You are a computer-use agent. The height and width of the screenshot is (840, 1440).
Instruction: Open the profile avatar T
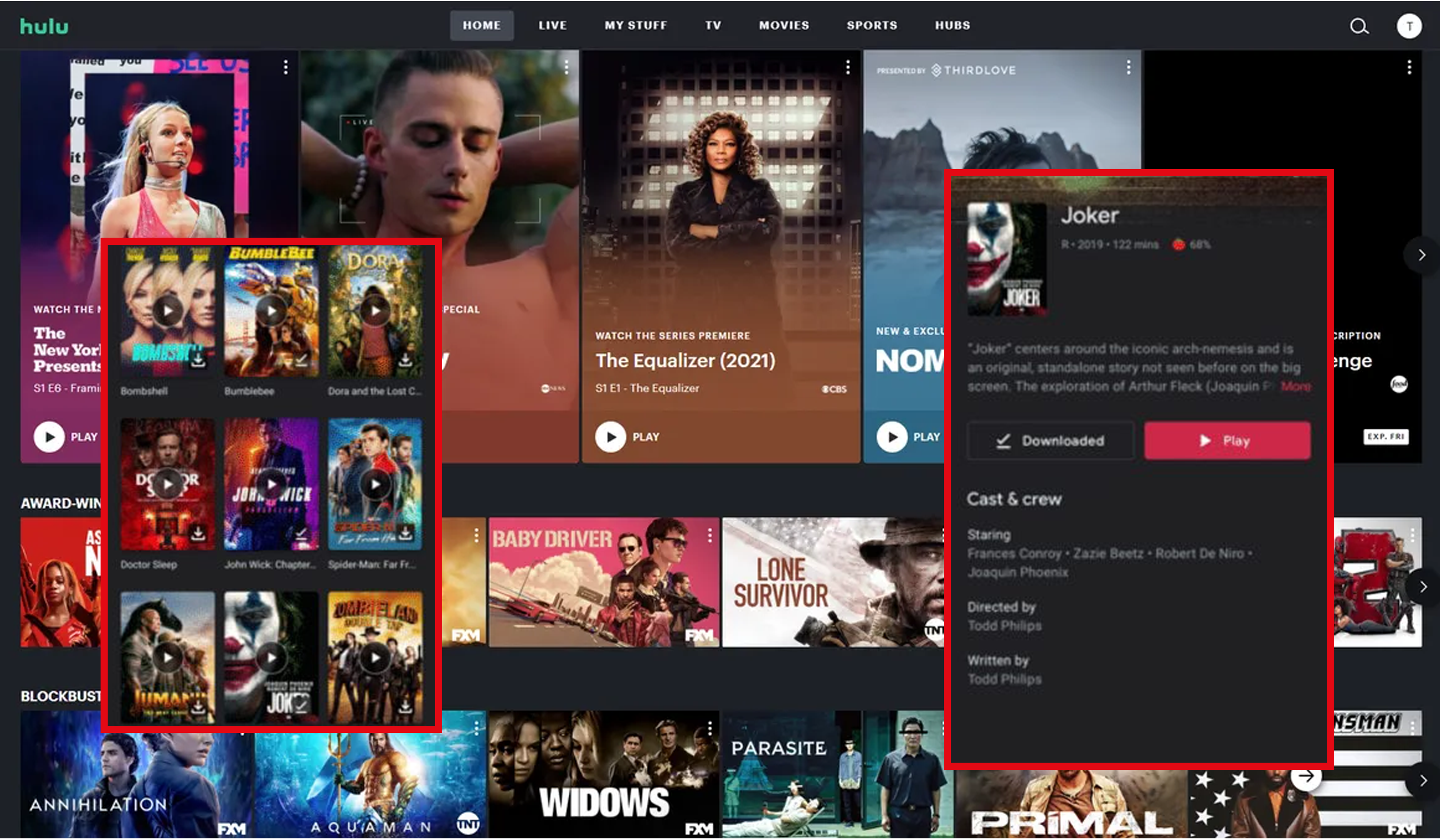1409,26
